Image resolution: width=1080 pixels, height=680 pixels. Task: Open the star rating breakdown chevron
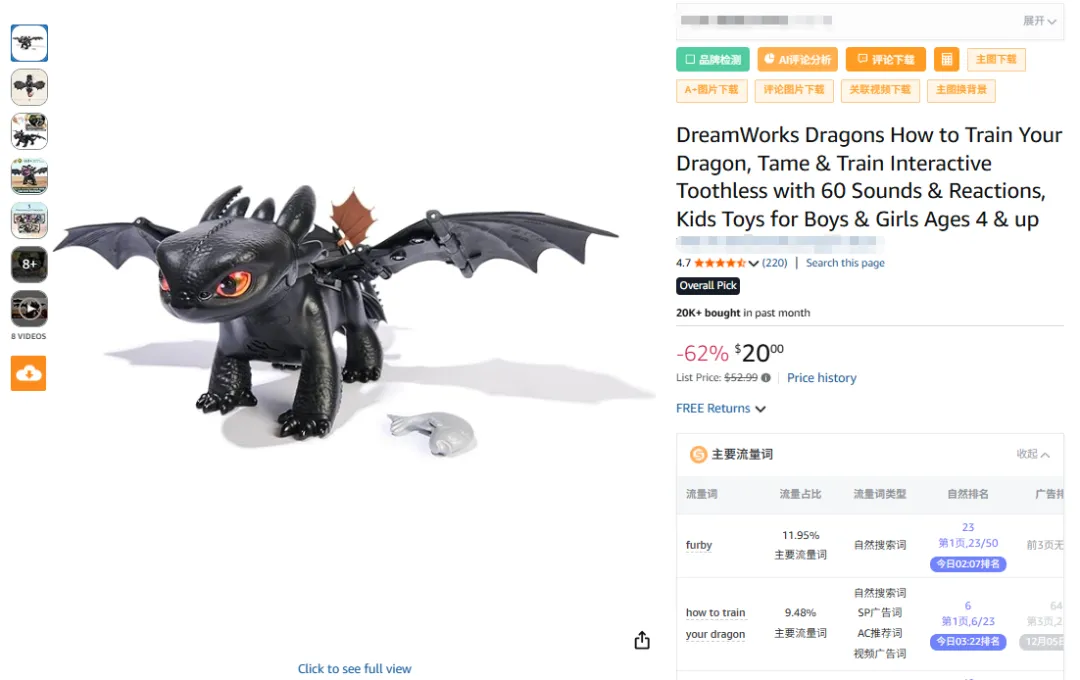pyautogui.click(x=753, y=264)
